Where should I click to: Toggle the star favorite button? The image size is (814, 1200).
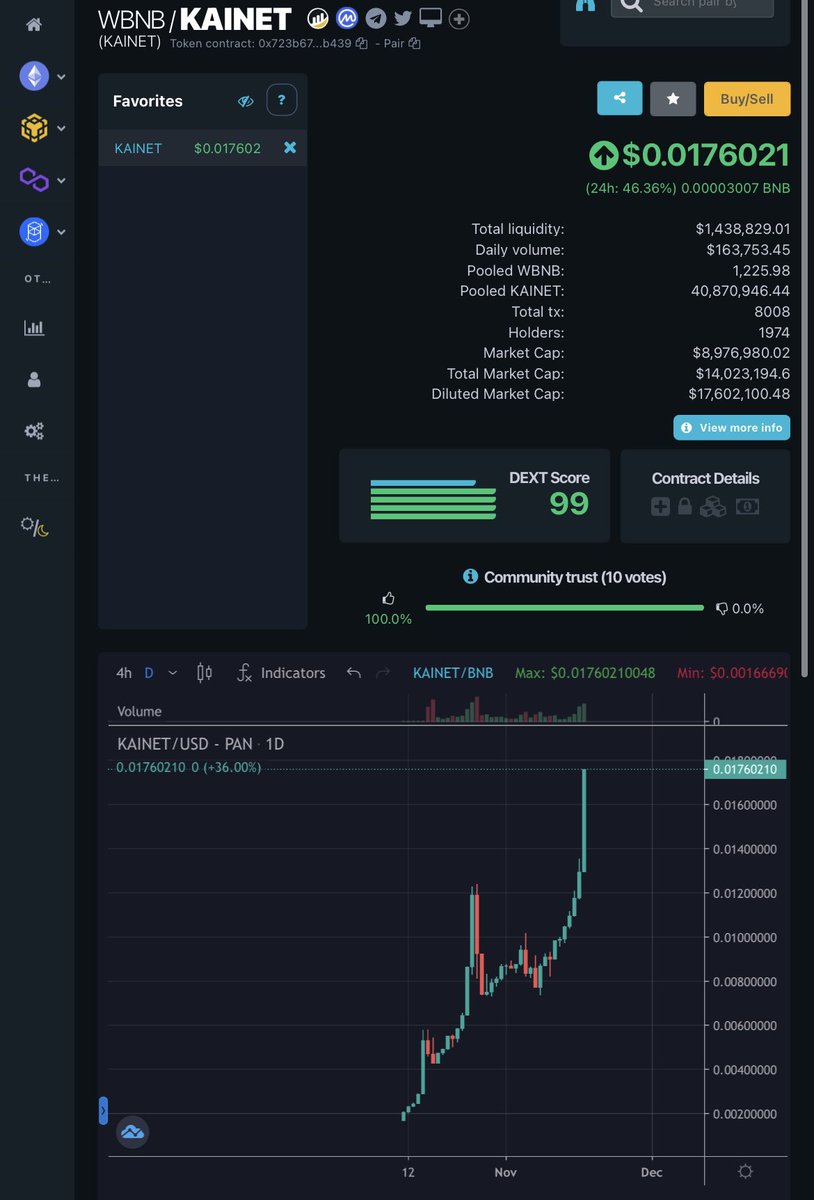coord(673,98)
